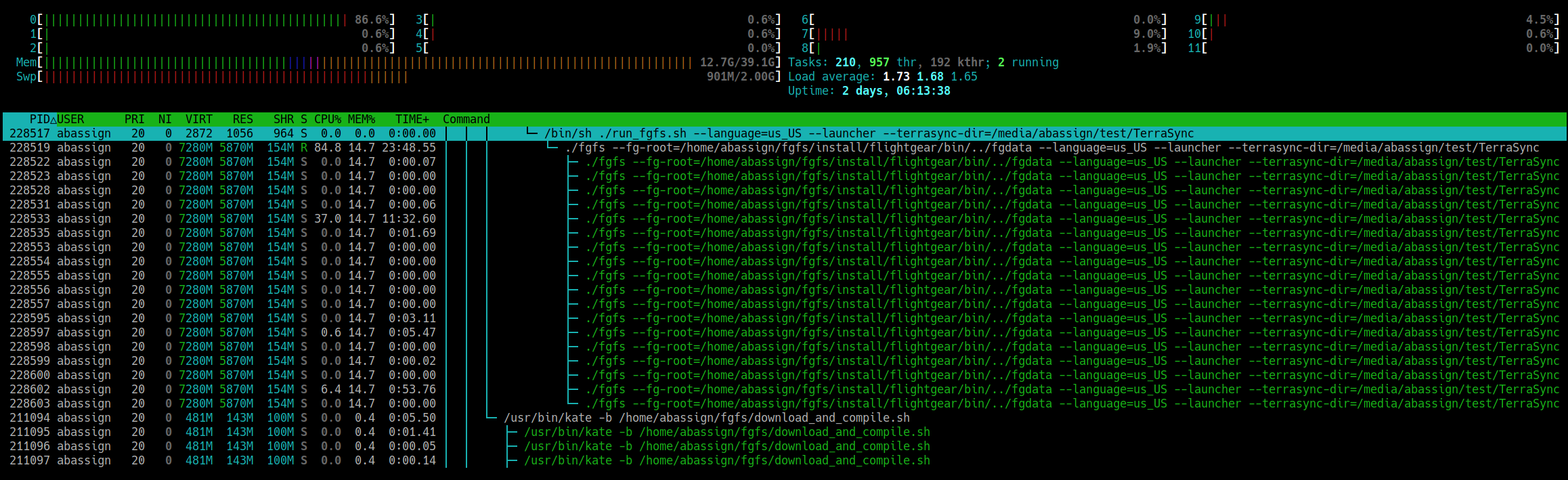Sort by the VIRT column header
The width and height of the screenshot is (1568, 480).
199,119
